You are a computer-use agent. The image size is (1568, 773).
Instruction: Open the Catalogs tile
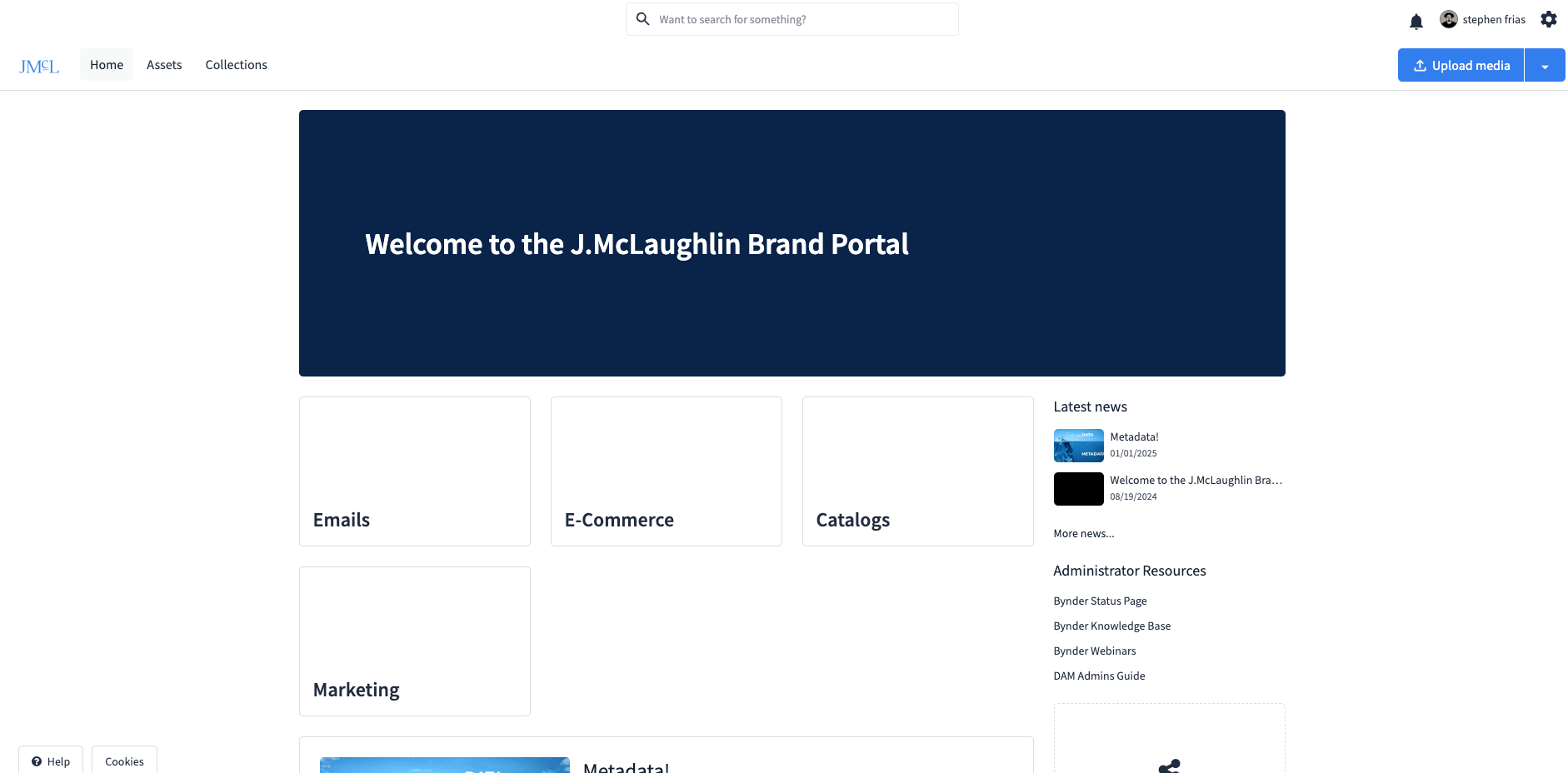tap(918, 471)
